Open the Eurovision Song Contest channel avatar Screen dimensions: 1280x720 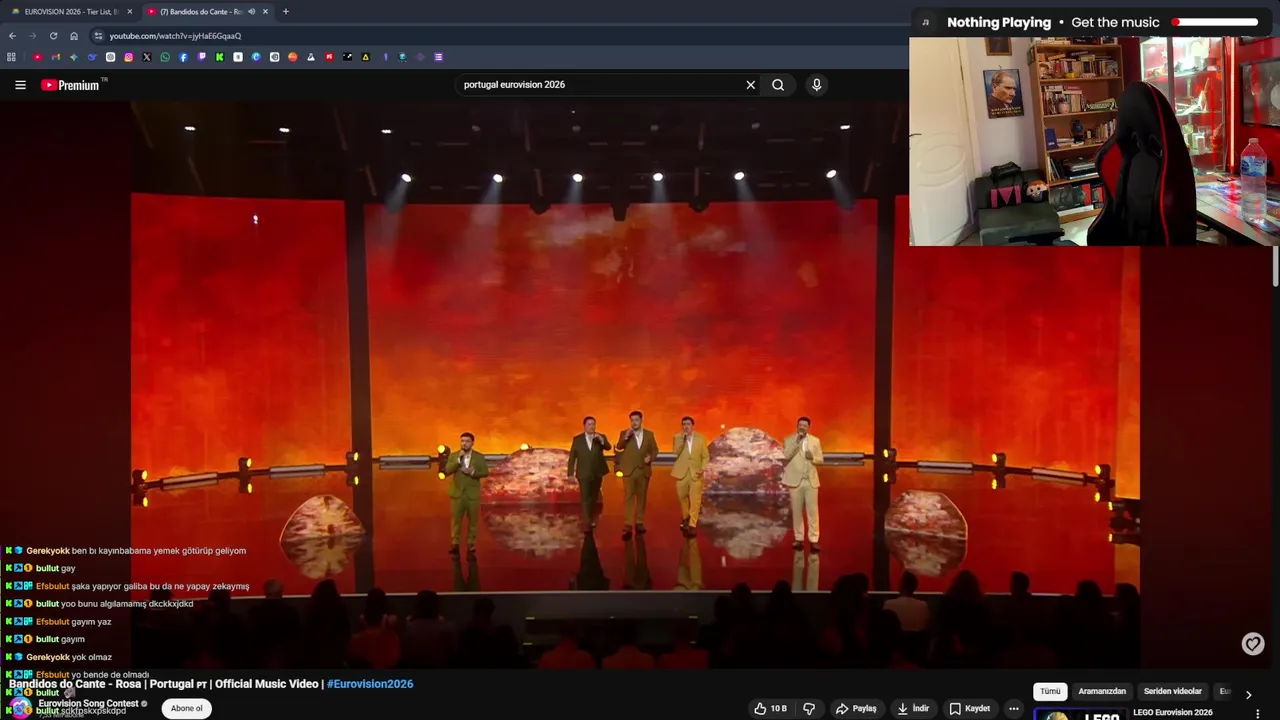point(21,708)
